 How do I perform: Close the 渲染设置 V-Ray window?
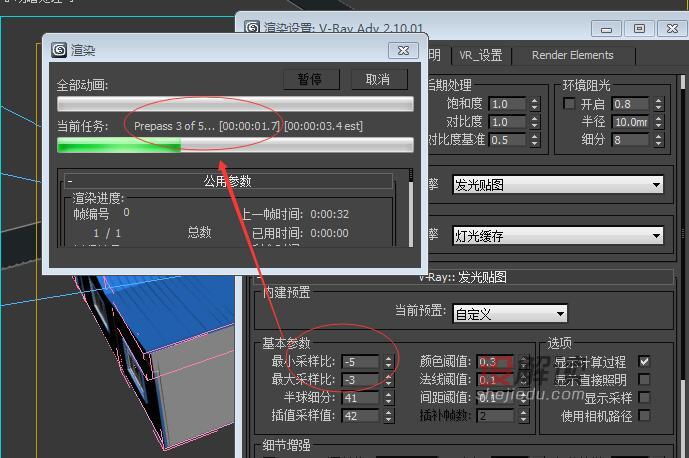coord(672,29)
